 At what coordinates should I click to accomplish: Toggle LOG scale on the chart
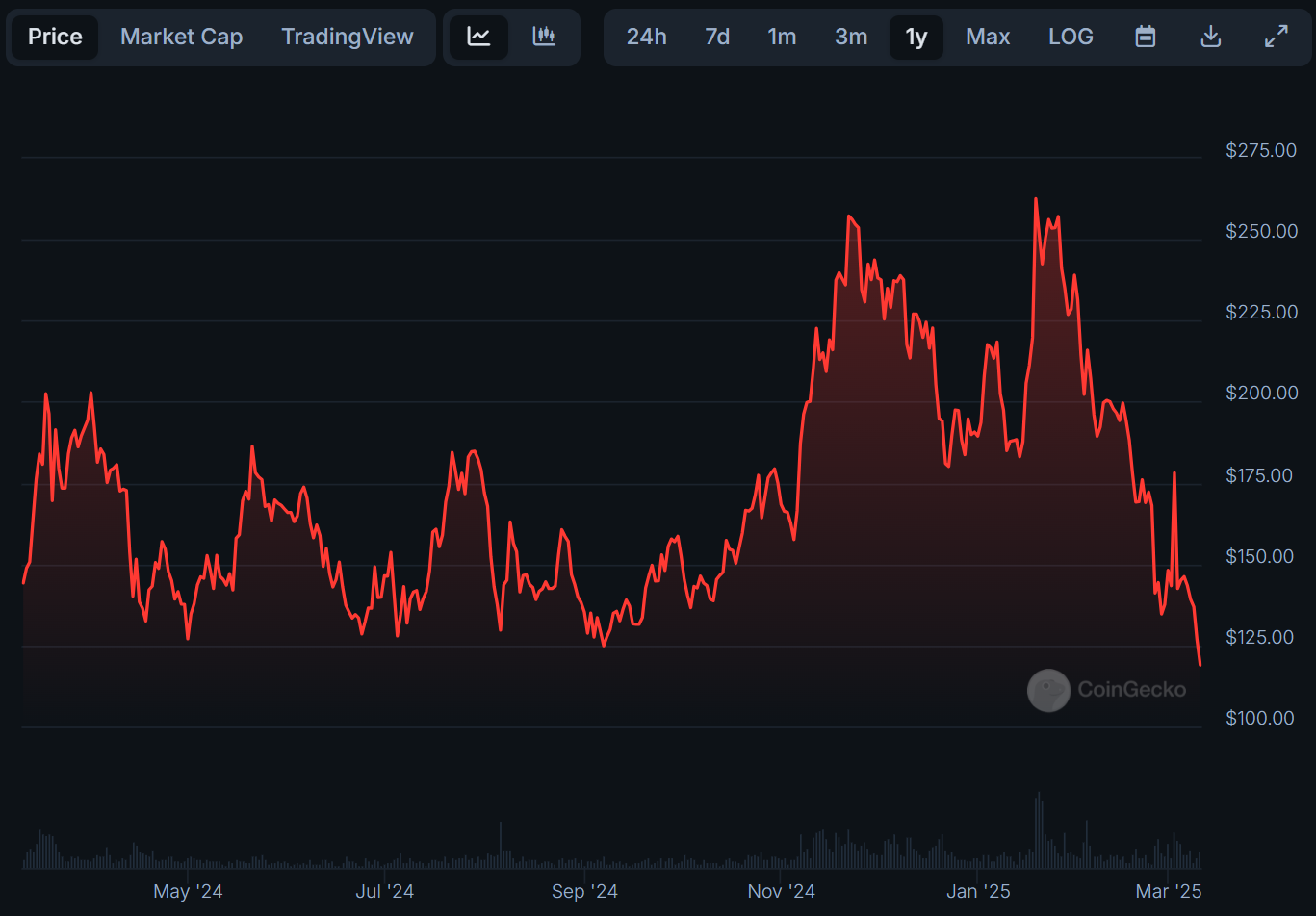point(1071,37)
